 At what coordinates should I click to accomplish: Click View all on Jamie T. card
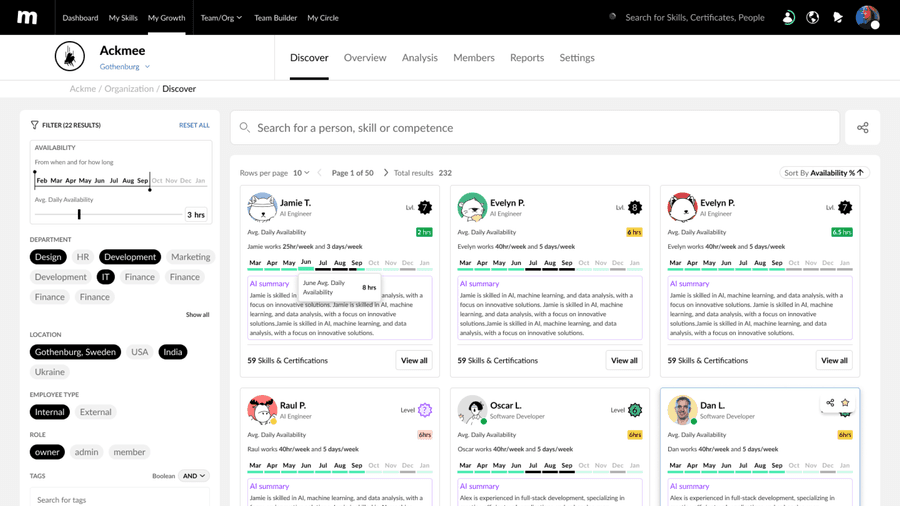[414, 360]
